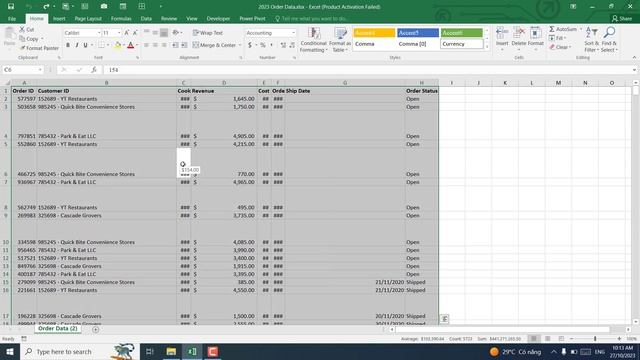Apply red font color
Viewport: 640px width, 360px height.
tap(131, 45)
